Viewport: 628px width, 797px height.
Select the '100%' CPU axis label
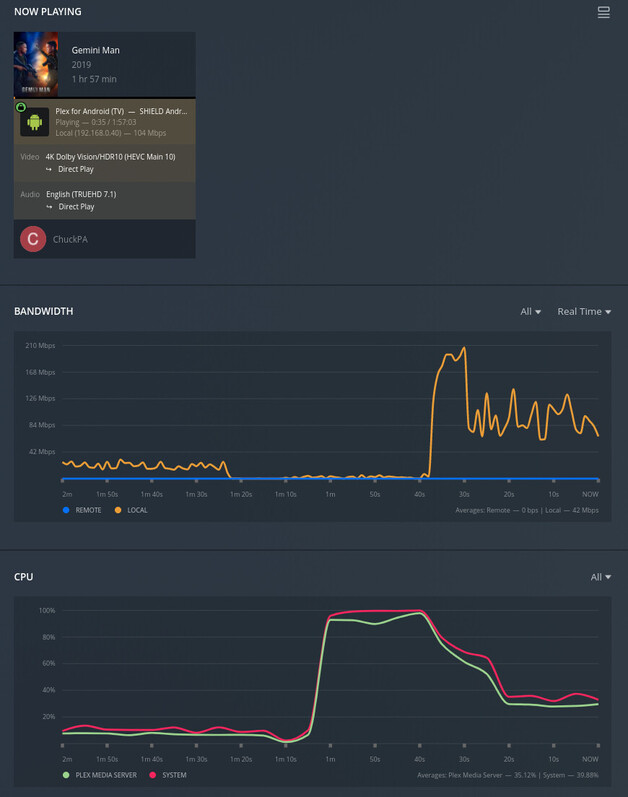coord(47,610)
